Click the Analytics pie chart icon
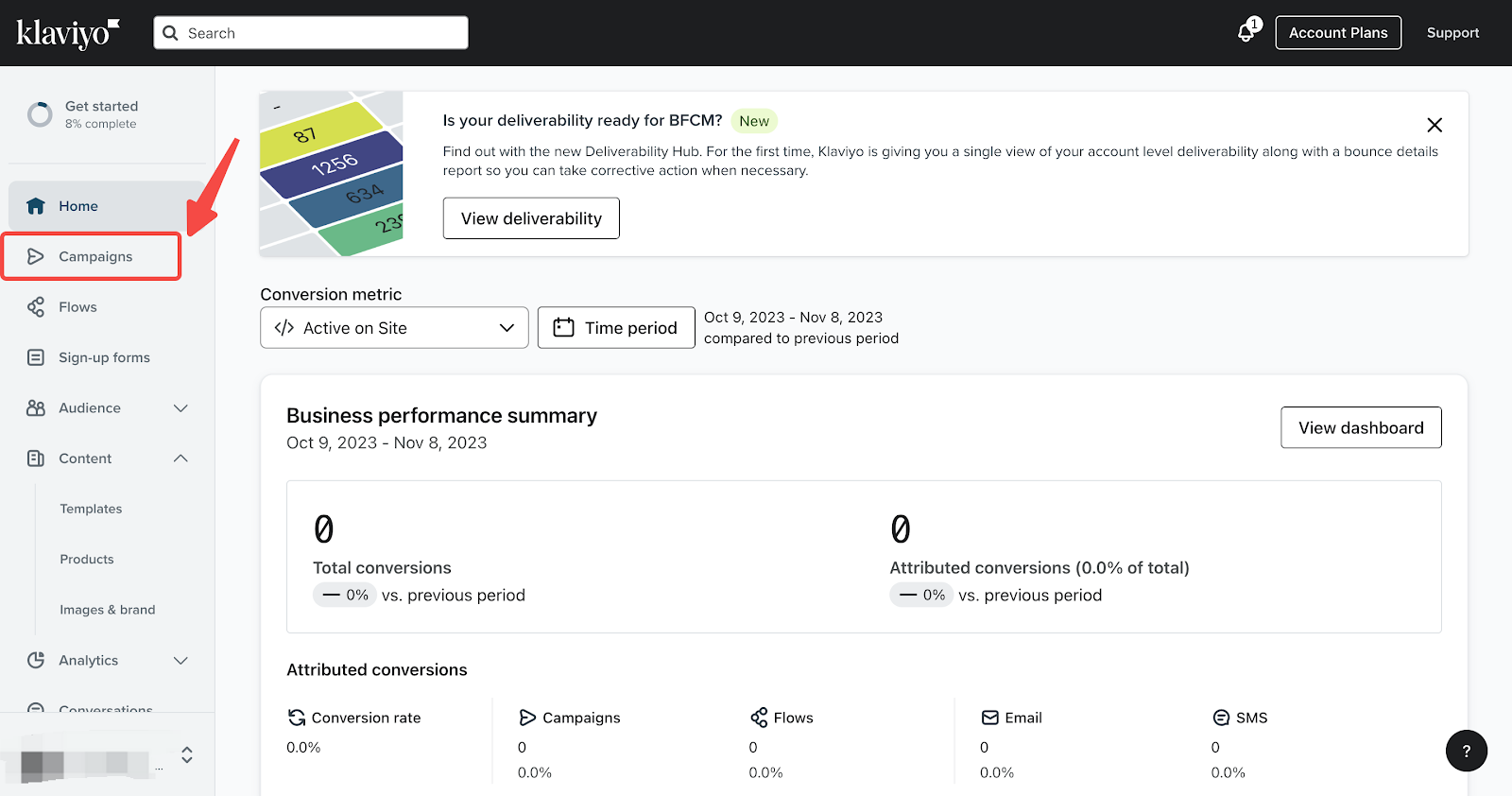The image size is (1512, 796). tap(36, 660)
